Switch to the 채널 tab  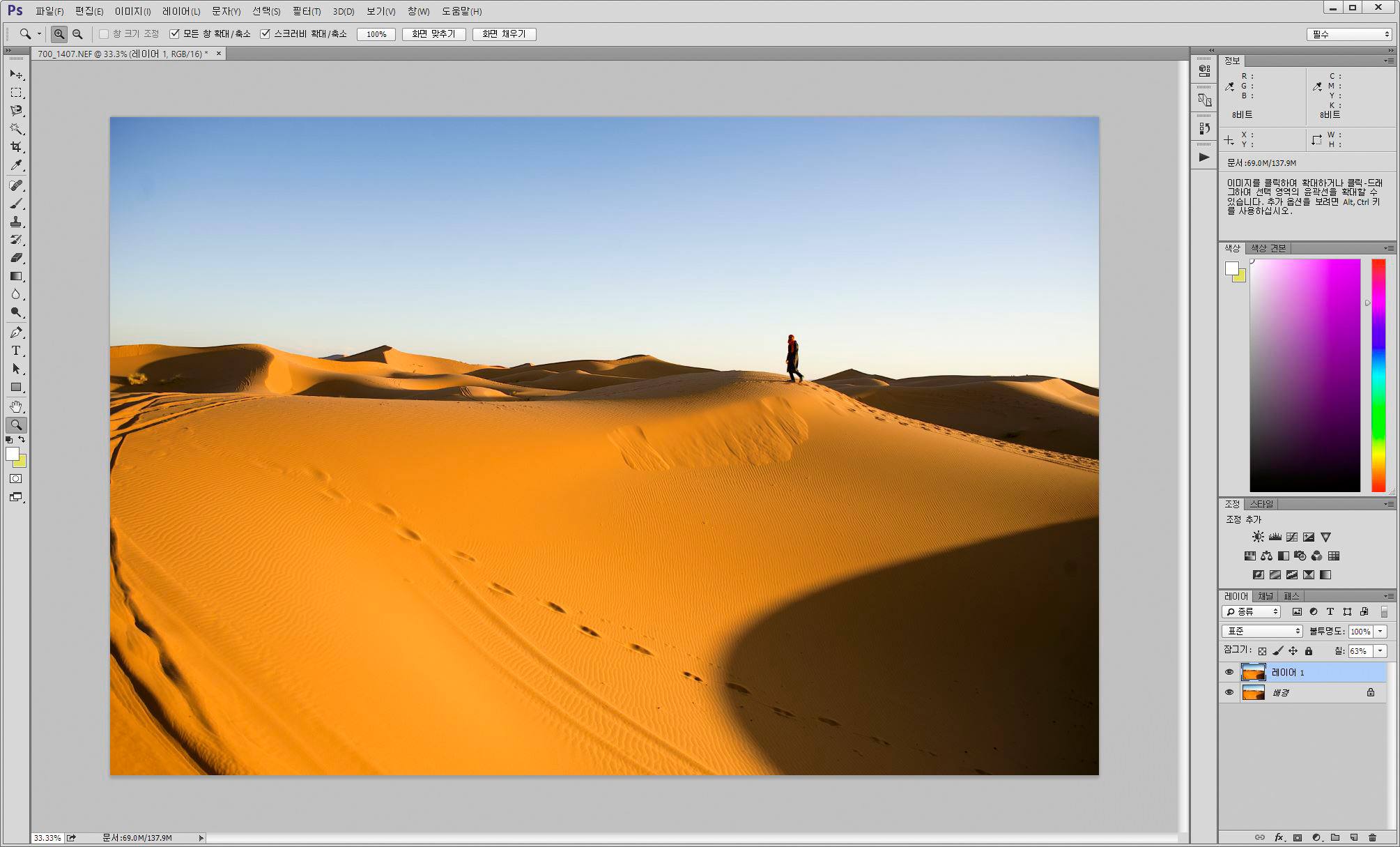pyautogui.click(x=1266, y=596)
